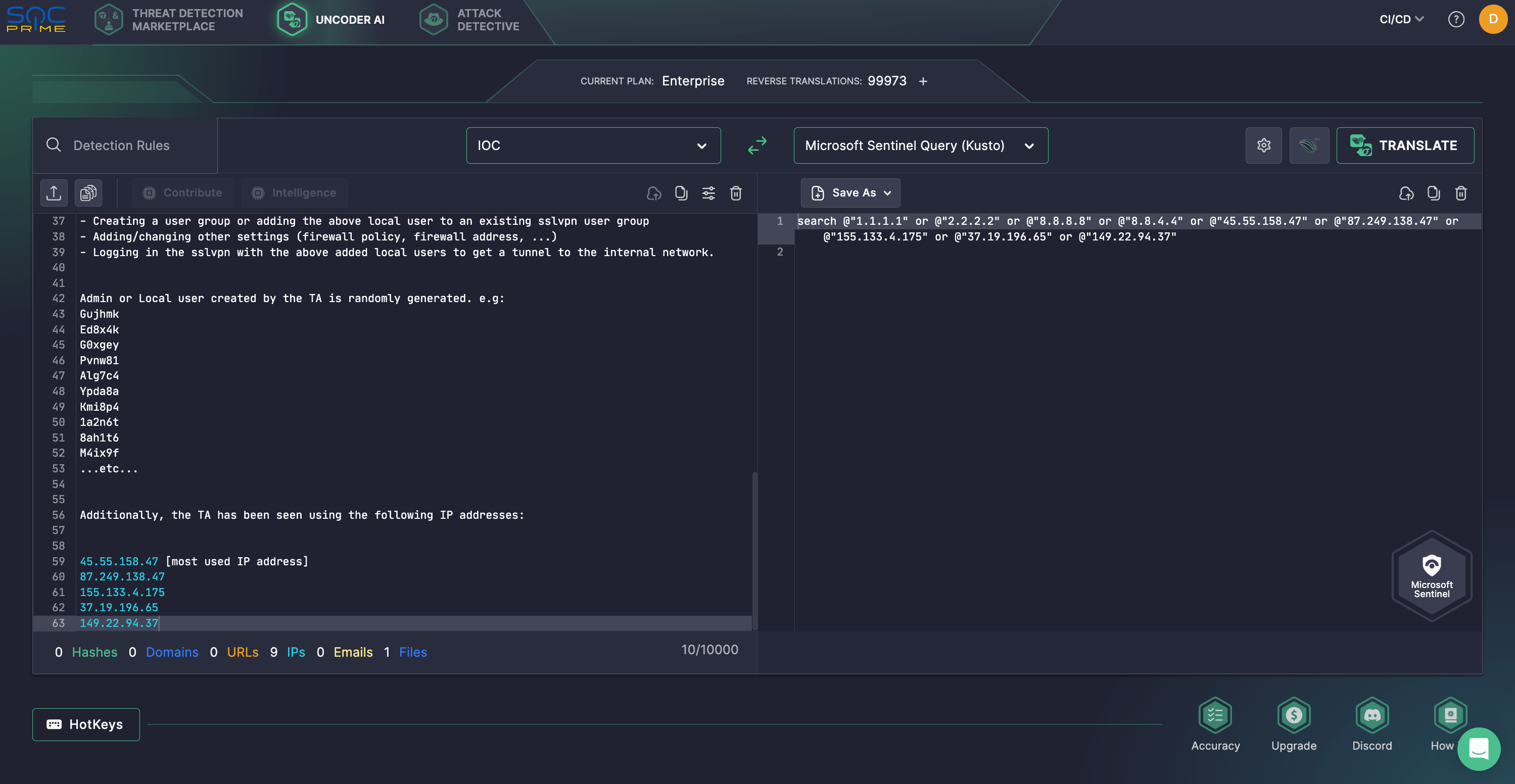Open the help question mark icon
This screenshot has width=1515, height=784.
1455,19
